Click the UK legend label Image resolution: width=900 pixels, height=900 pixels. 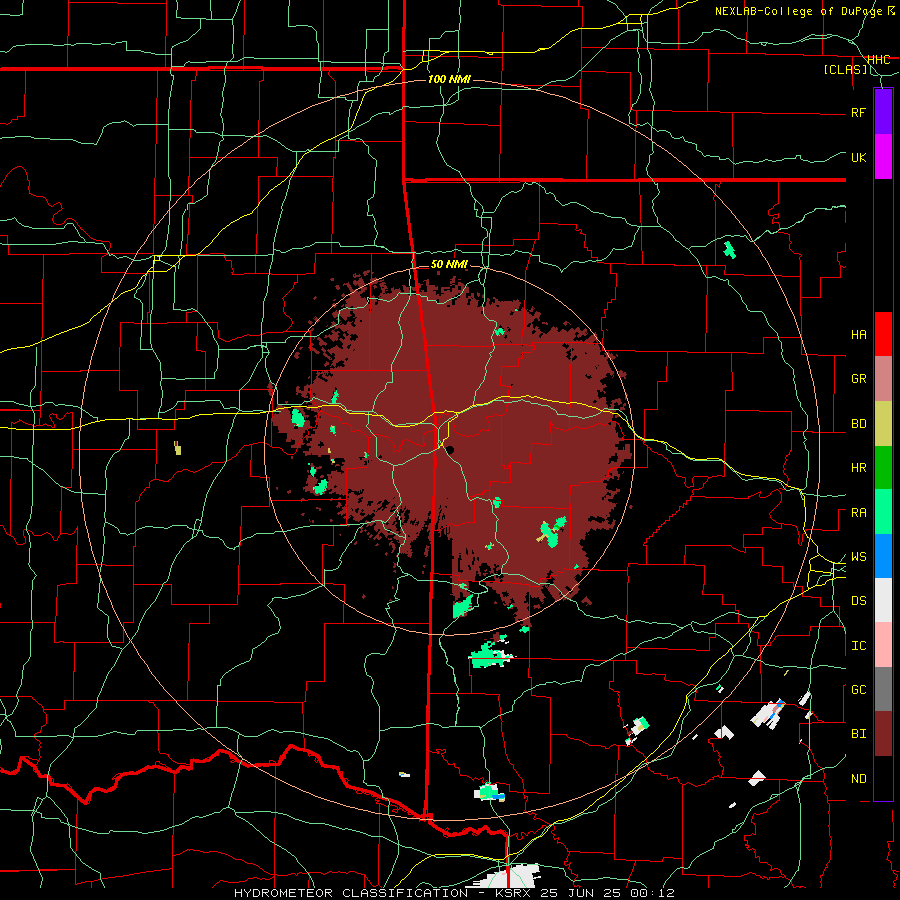coord(858,157)
